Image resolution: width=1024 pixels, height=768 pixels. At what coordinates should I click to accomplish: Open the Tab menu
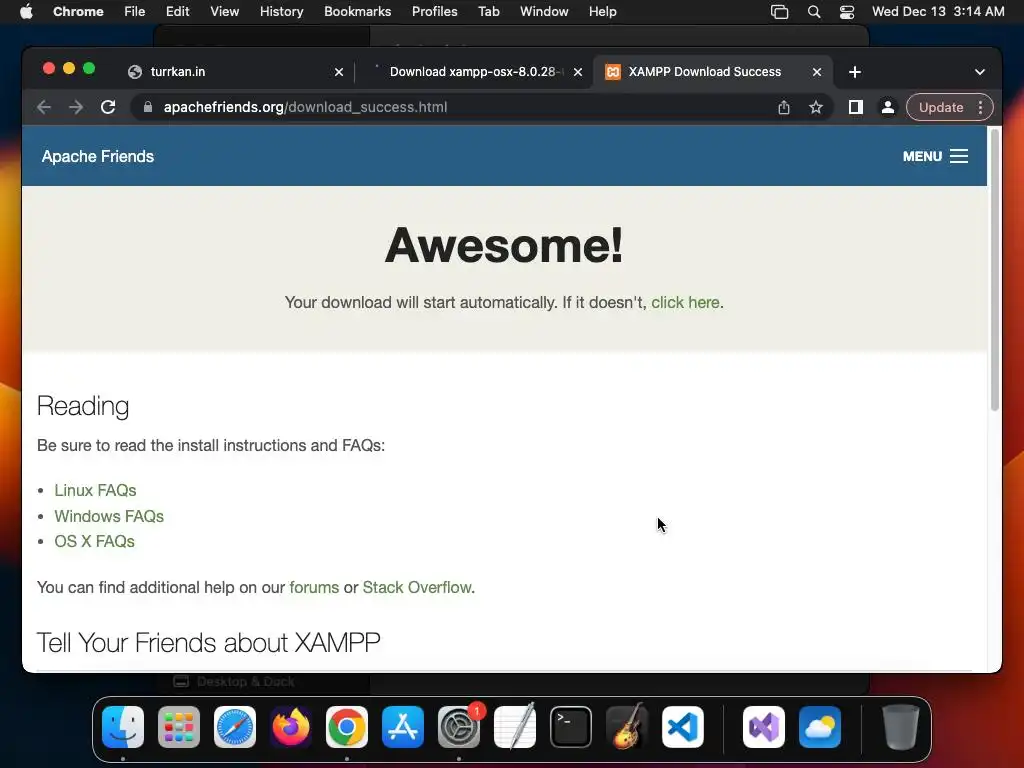click(x=488, y=12)
